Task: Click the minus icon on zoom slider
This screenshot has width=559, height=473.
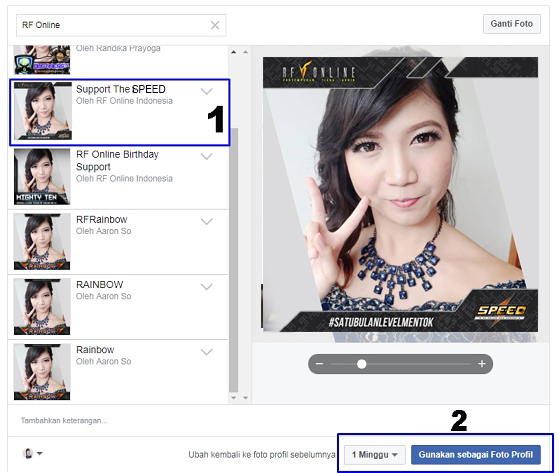Action: click(319, 364)
